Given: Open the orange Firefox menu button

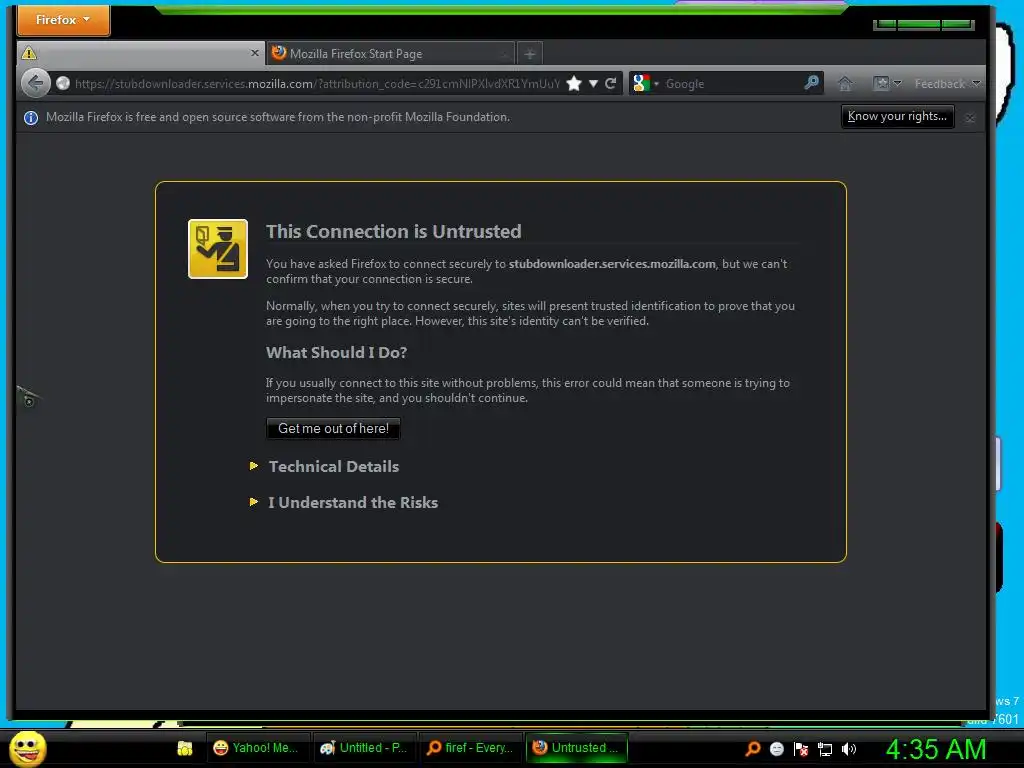Looking at the screenshot, I should [x=63, y=20].
